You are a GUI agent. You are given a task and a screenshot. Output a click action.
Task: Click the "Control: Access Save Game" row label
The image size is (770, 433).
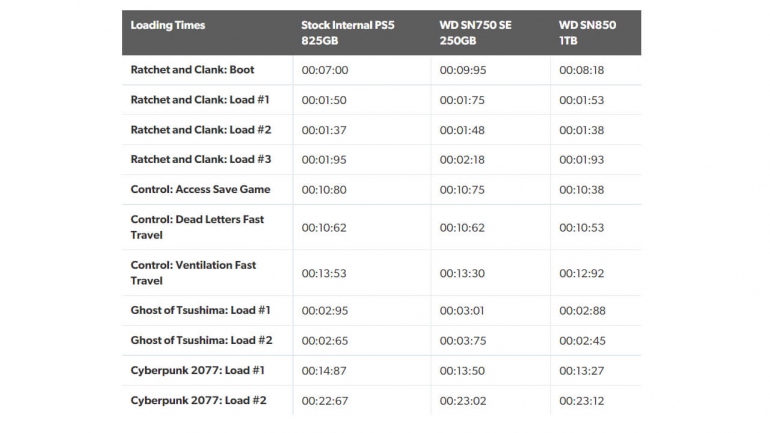200,190
